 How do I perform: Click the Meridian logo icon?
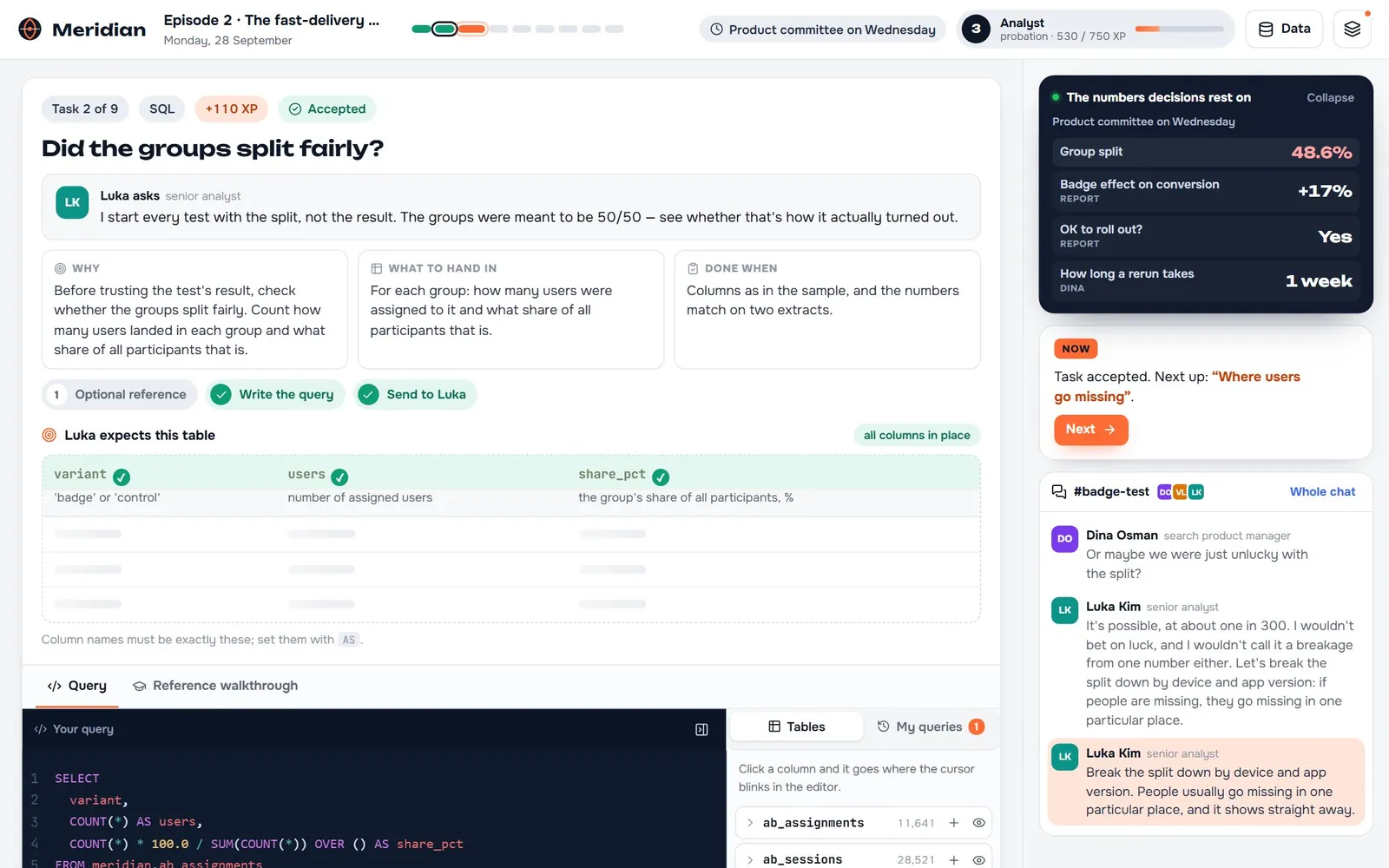pos(30,30)
